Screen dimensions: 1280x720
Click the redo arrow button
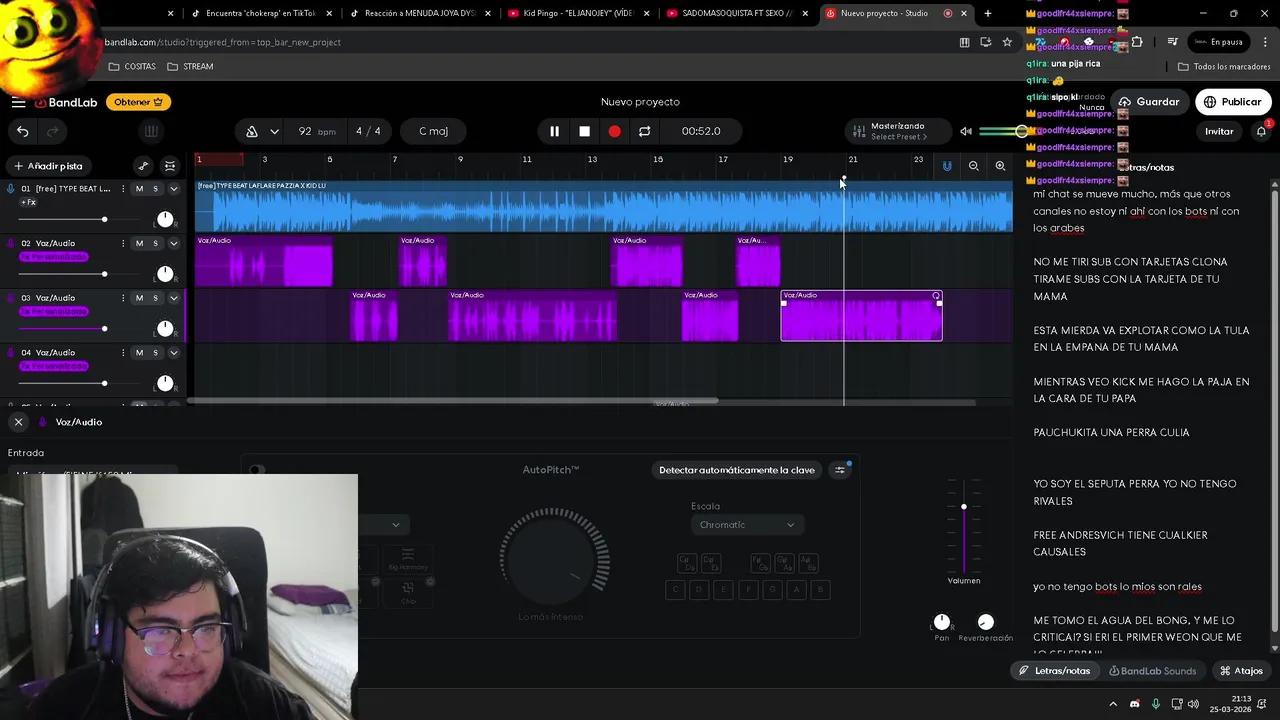[x=53, y=131]
